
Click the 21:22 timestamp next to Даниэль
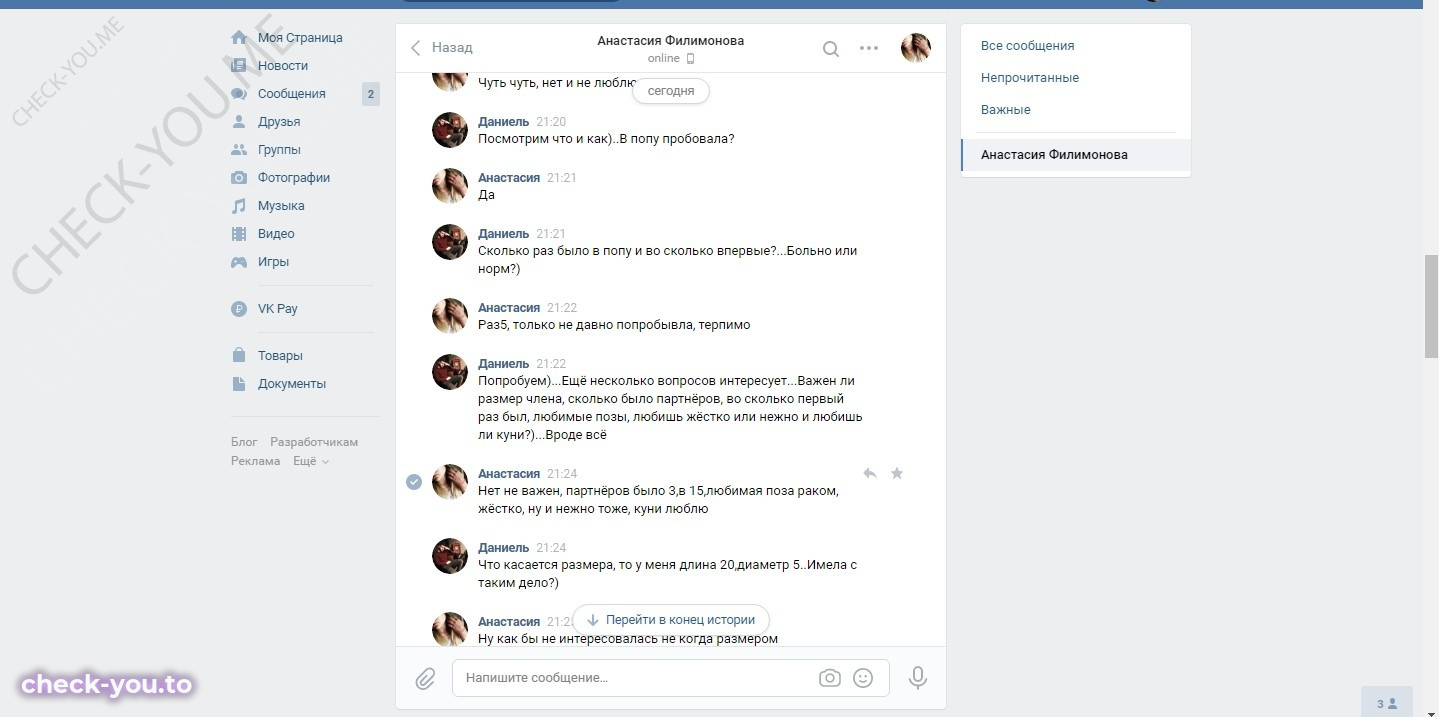551,364
